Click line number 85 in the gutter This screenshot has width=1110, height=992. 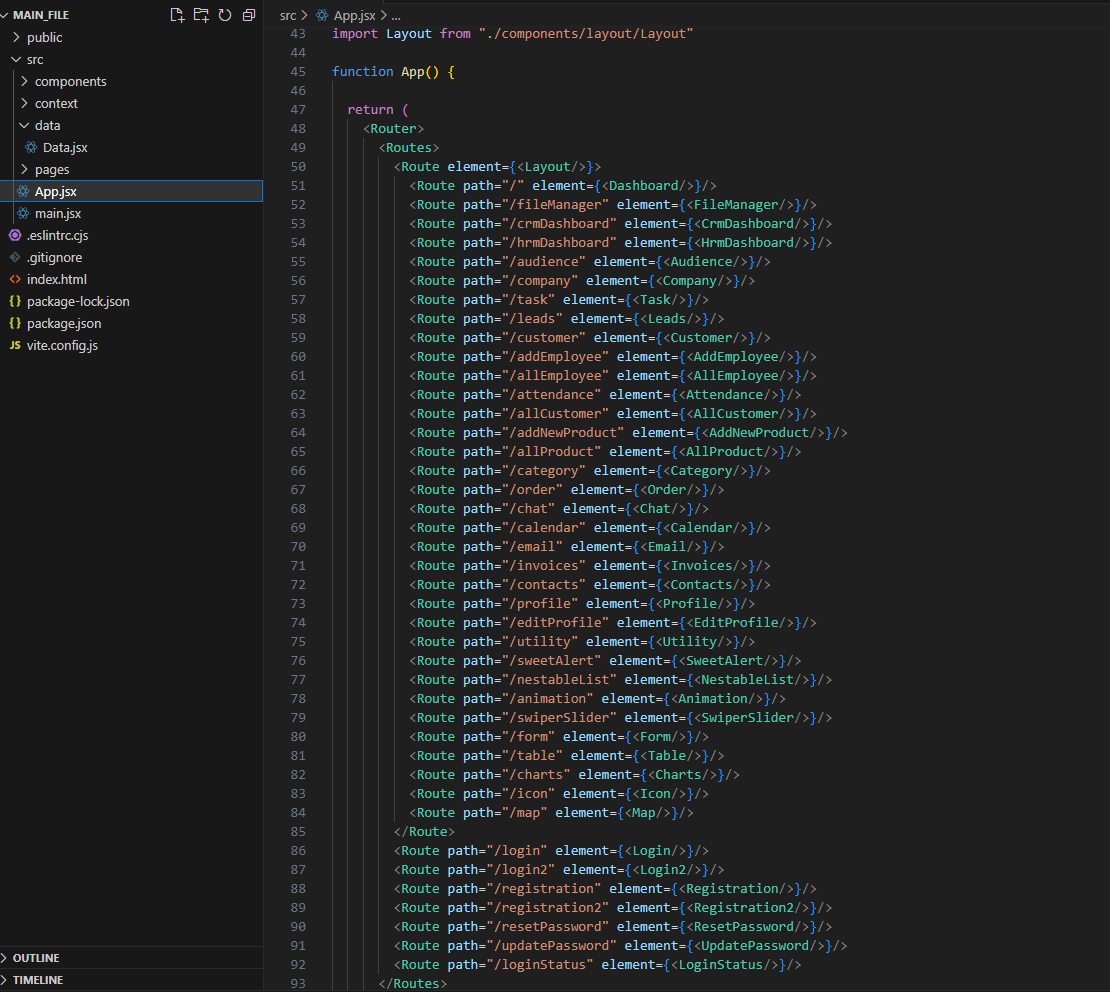tap(298, 831)
